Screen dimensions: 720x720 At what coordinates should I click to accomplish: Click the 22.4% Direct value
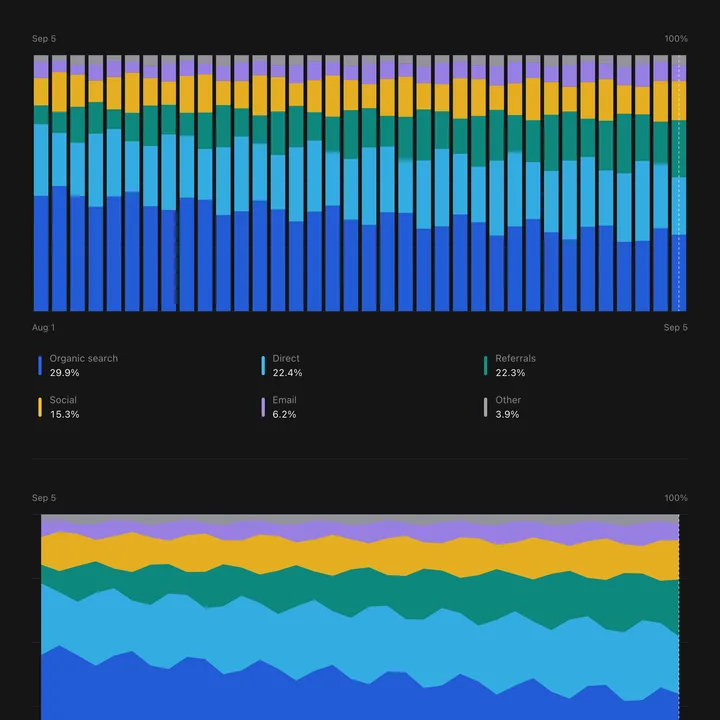pyautogui.click(x=287, y=373)
